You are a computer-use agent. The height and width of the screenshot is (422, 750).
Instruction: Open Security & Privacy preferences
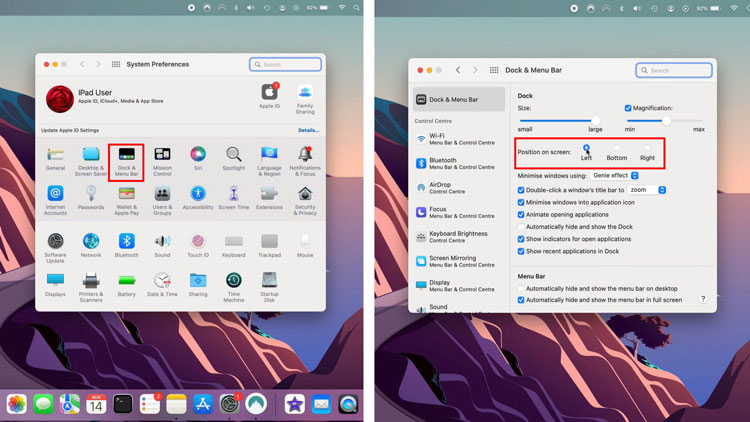pyautogui.click(x=305, y=193)
